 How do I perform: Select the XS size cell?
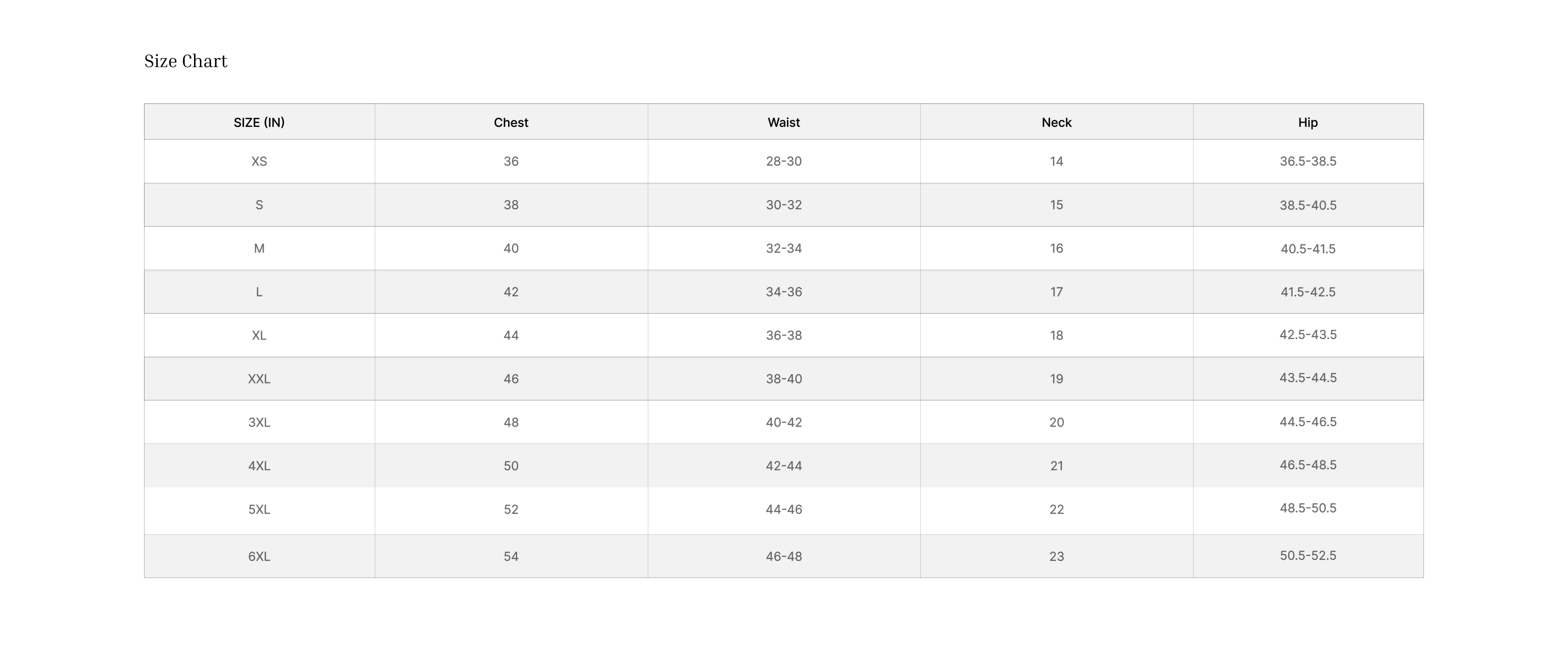(x=259, y=161)
